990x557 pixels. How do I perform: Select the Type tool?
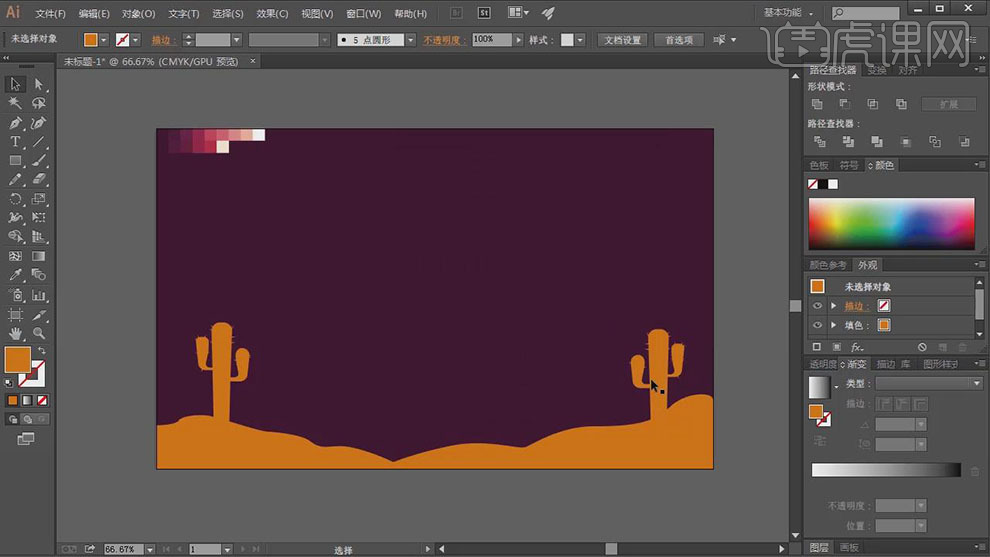pyautogui.click(x=16, y=142)
